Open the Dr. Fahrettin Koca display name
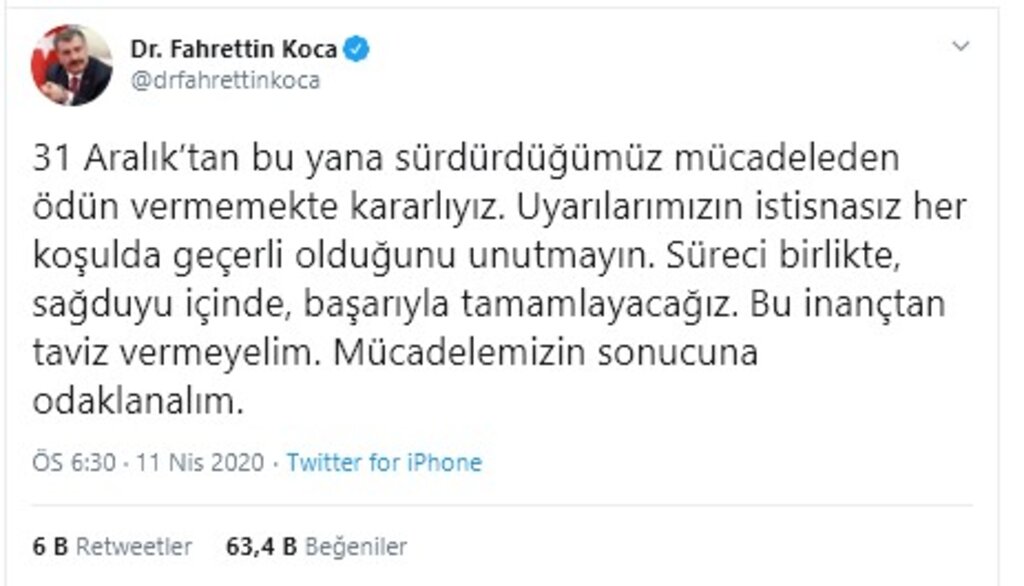This screenshot has height=586, width=1024. [x=233, y=50]
